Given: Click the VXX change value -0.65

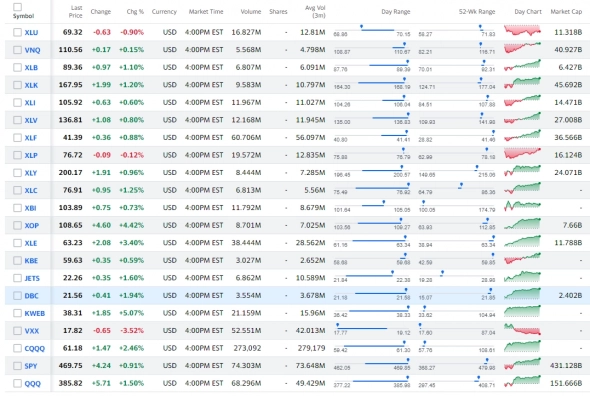Looking at the screenshot, I should click(102, 331).
